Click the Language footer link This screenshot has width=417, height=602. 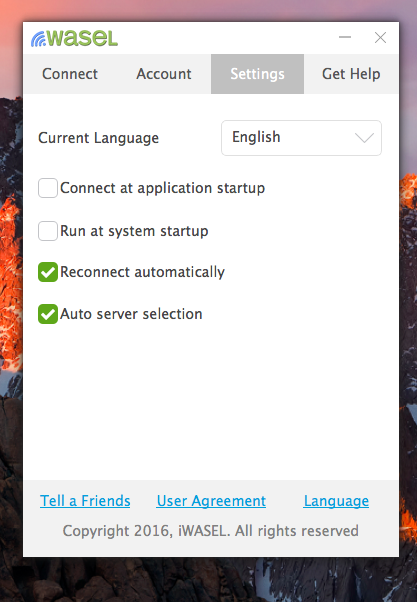pyautogui.click(x=336, y=501)
